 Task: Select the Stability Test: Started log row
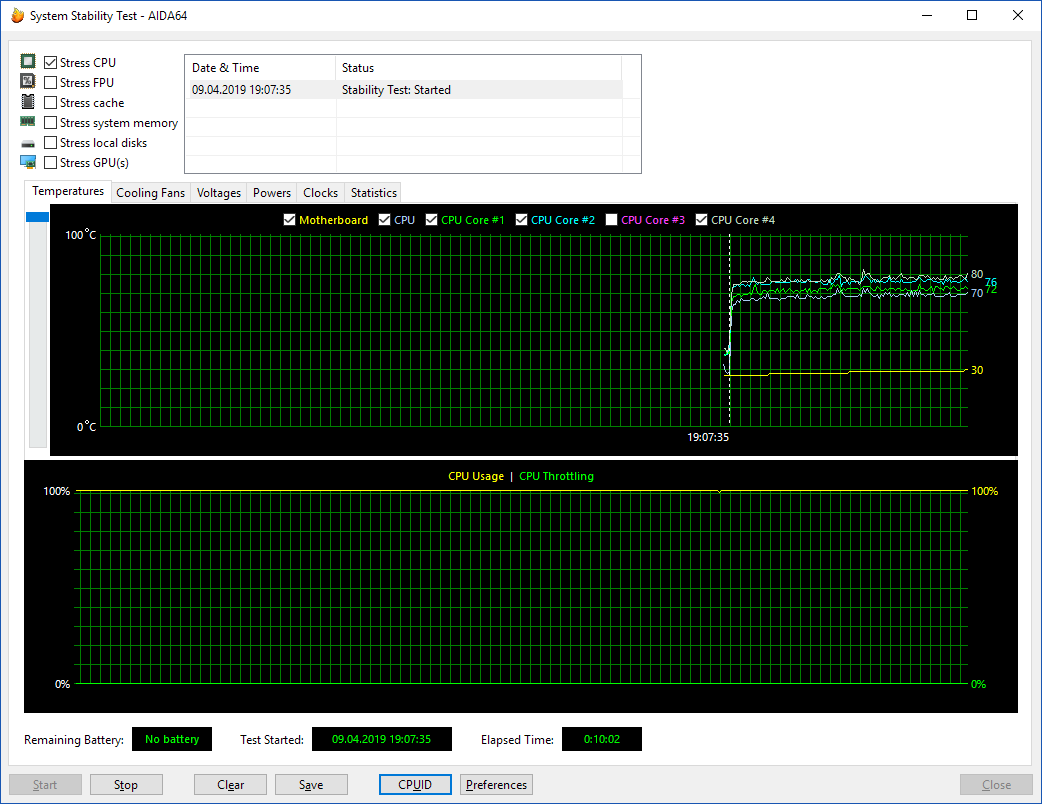(406, 90)
